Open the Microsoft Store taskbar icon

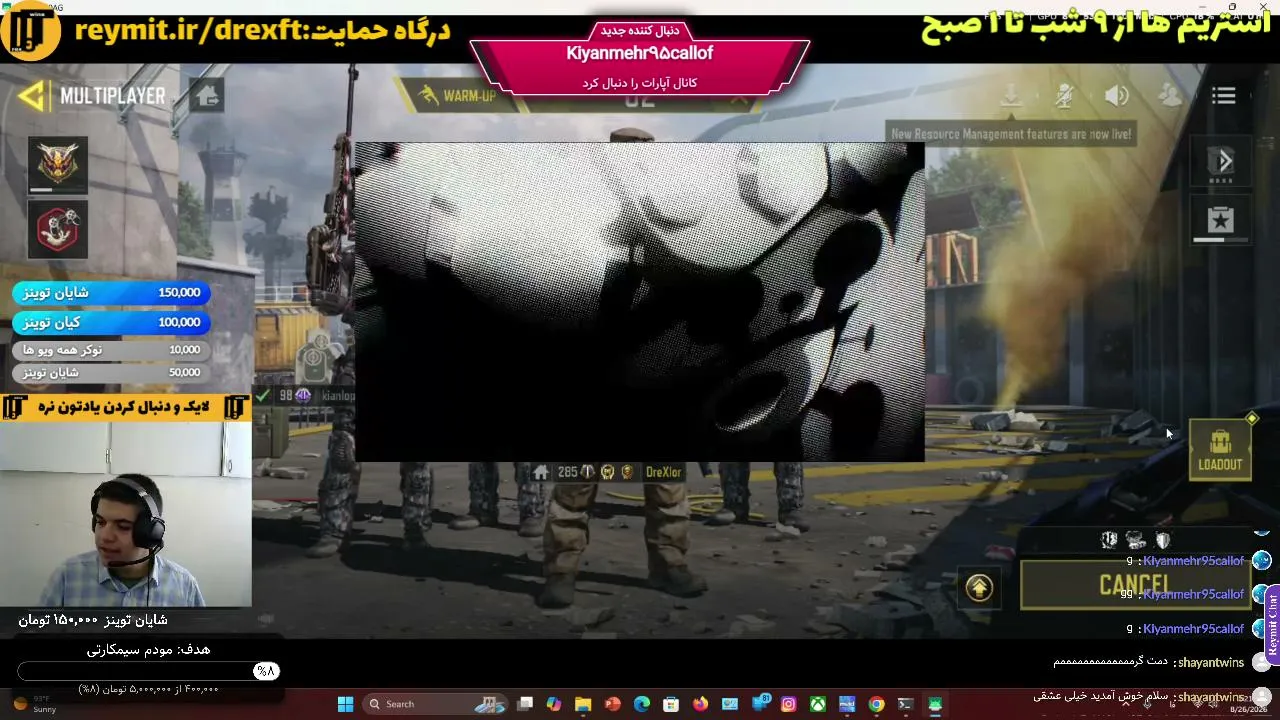[x=671, y=704]
